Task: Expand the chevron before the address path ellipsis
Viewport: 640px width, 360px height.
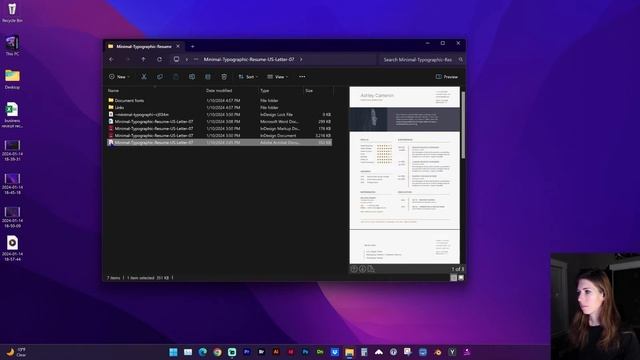Action: (x=187, y=60)
